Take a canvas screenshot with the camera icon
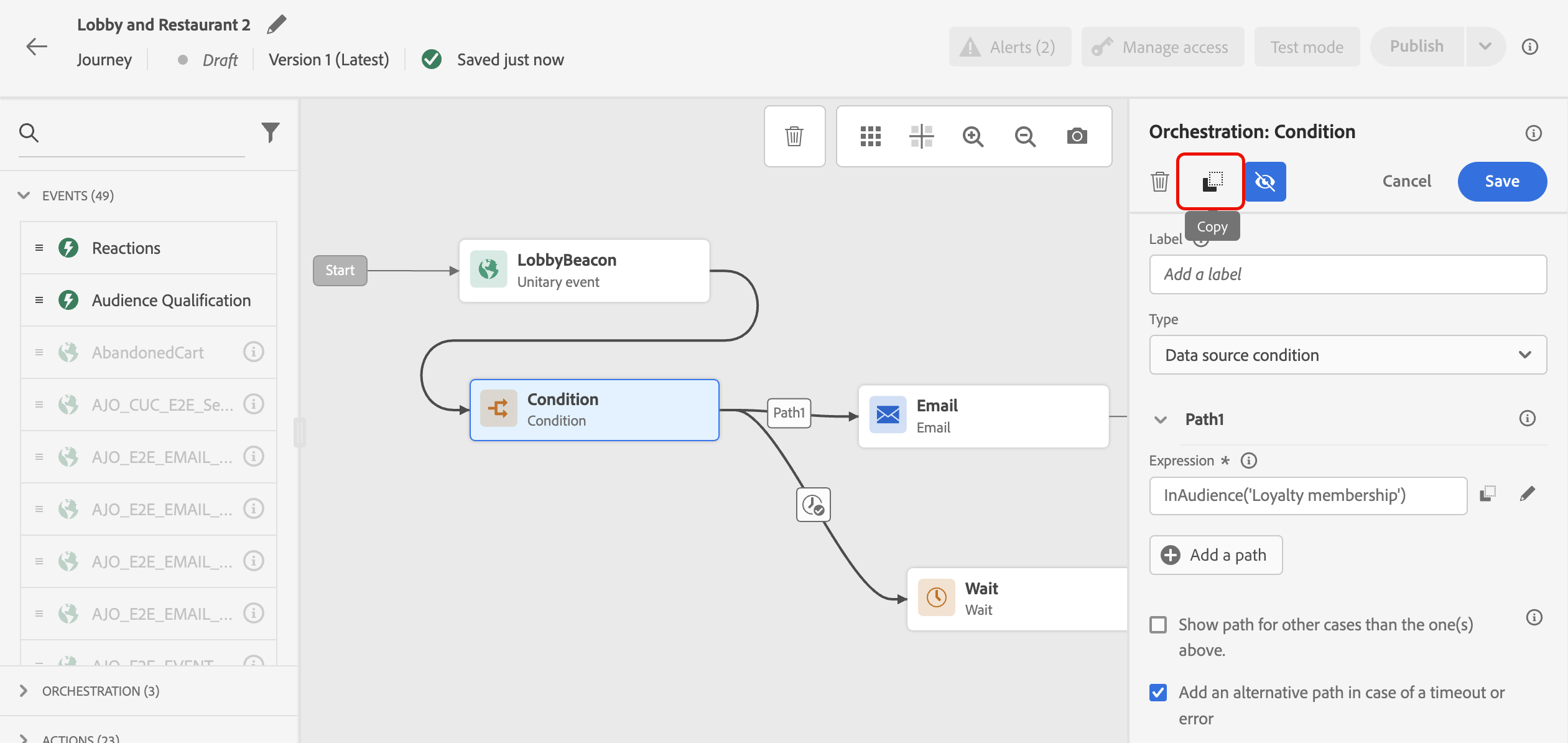Viewport: 1568px width, 743px height. pyautogui.click(x=1077, y=136)
